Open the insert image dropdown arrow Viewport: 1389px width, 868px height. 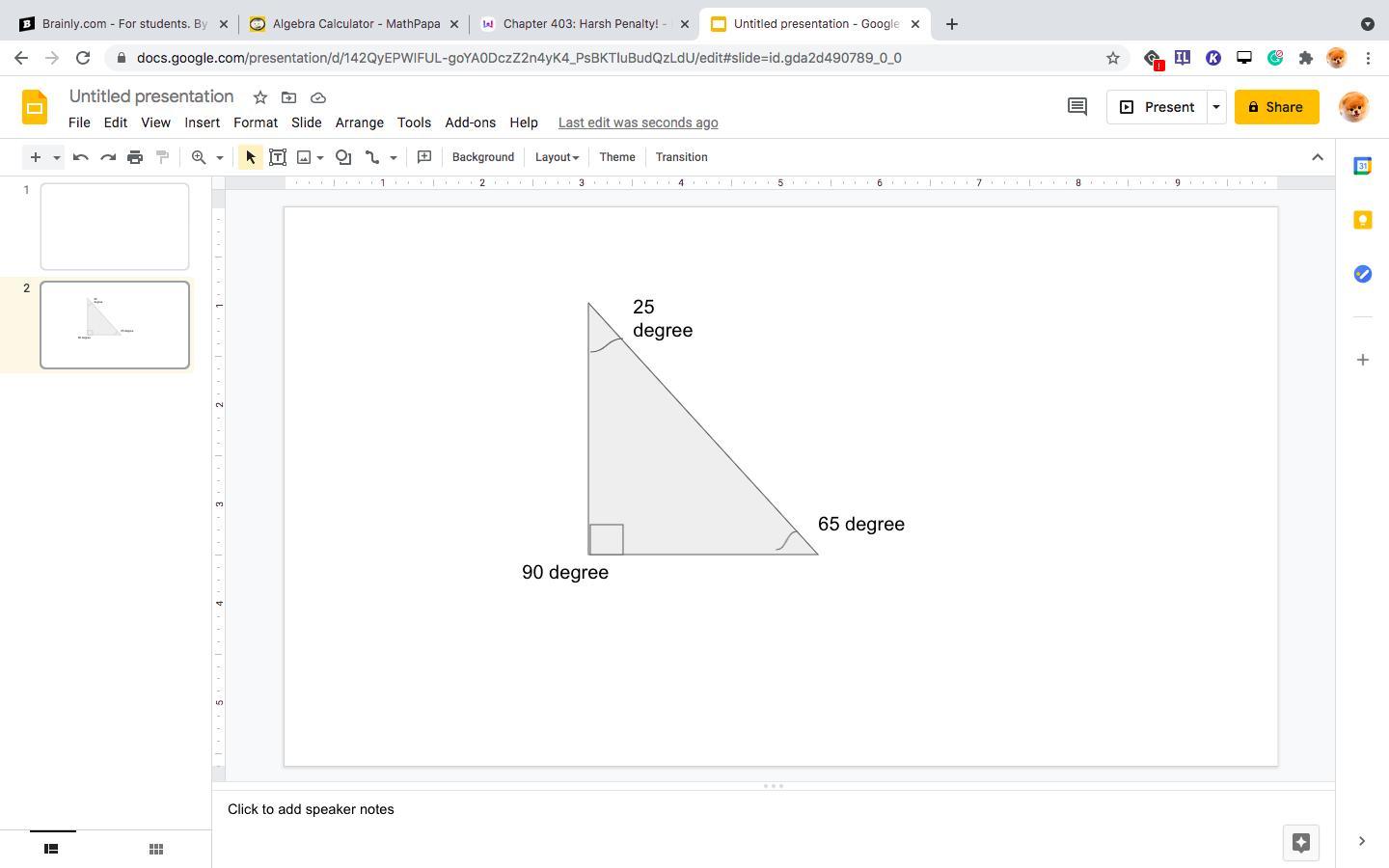point(320,157)
